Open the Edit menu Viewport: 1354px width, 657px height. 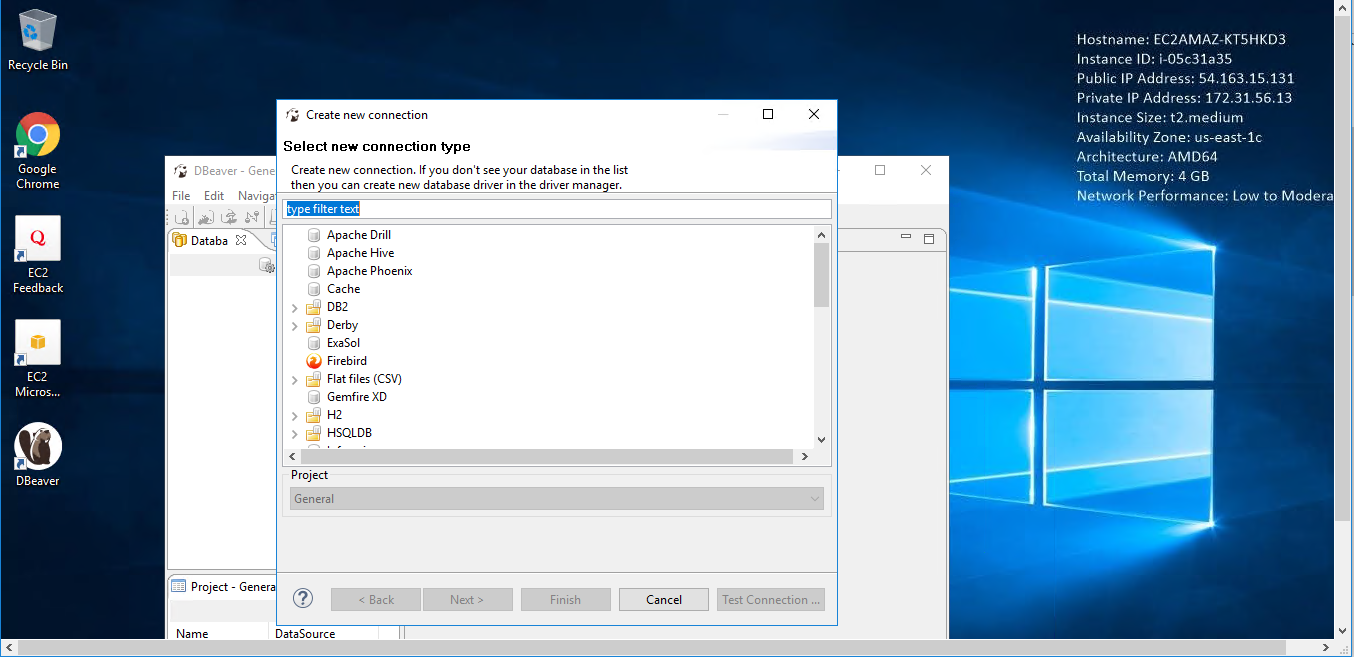tap(214, 196)
